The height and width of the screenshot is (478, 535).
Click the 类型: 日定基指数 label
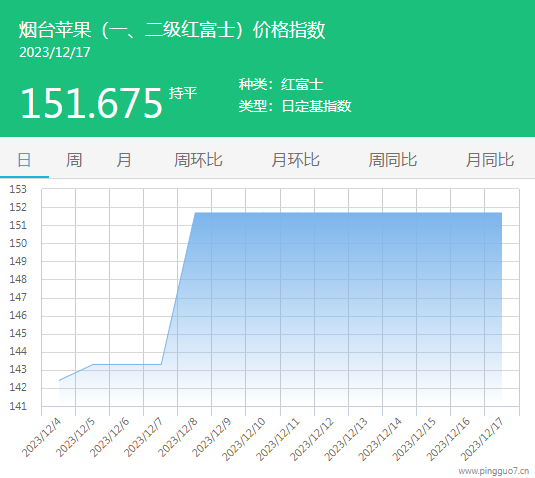pyautogui.click(x=295, y=106)
